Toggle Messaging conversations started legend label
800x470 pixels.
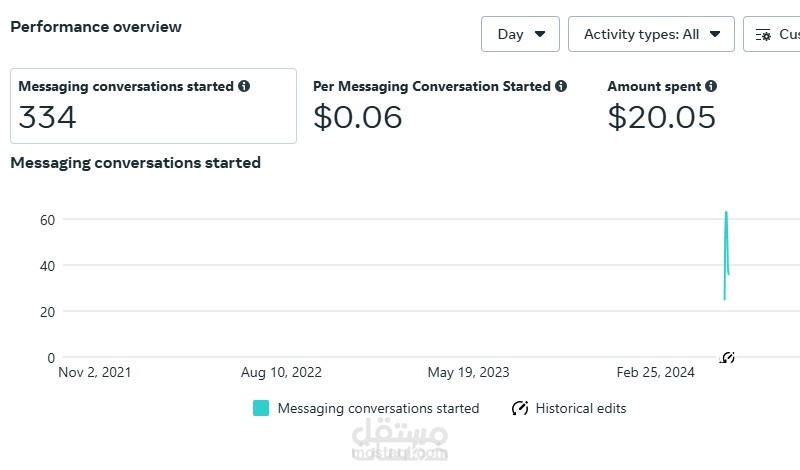pos(378,408)
